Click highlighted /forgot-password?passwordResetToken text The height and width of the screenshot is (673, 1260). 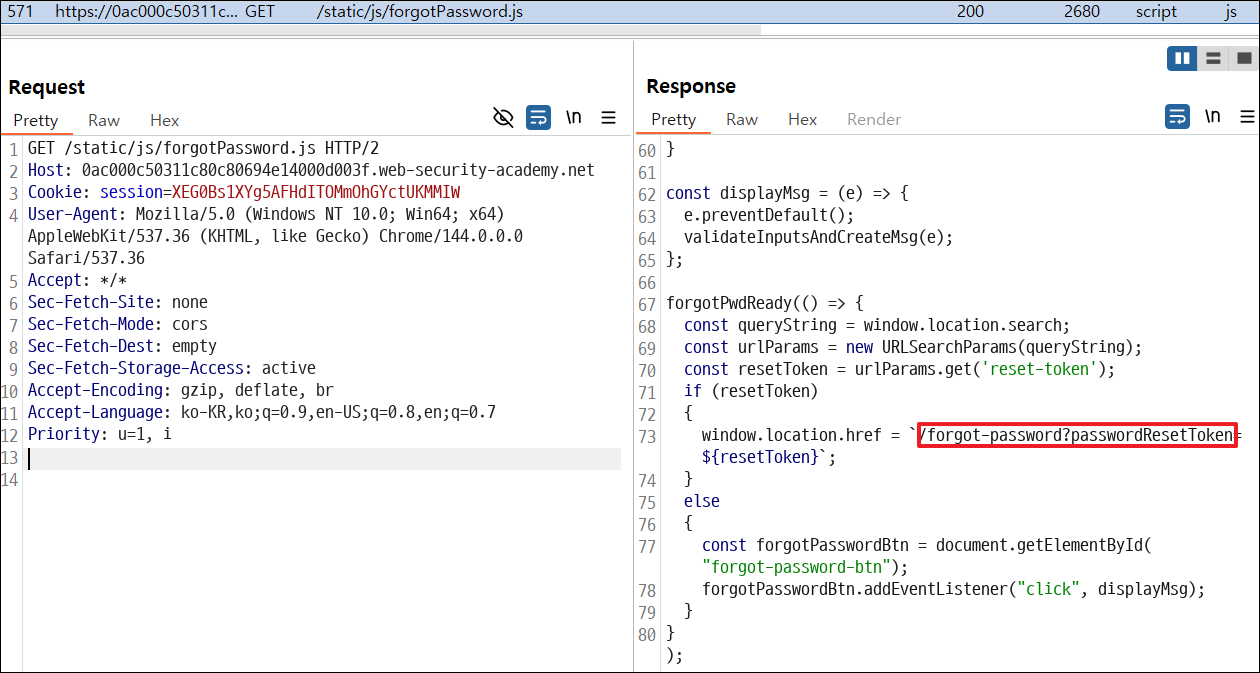[x=1078, y=435]
